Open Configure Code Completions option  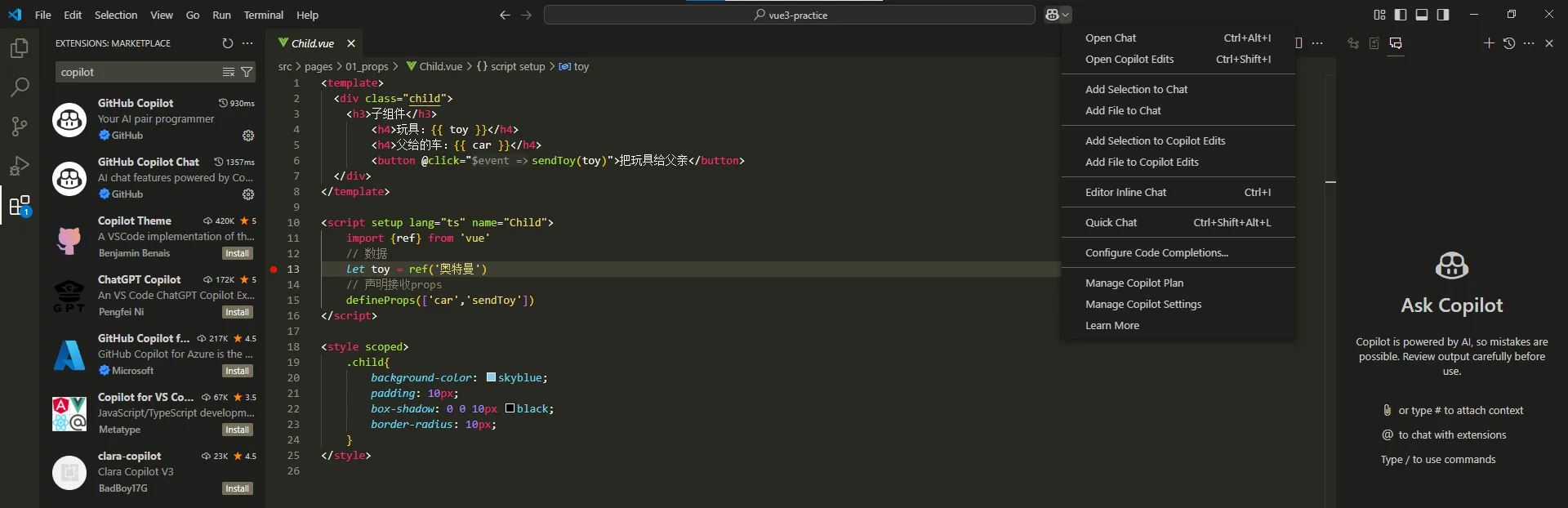[x=1178, y=252]
